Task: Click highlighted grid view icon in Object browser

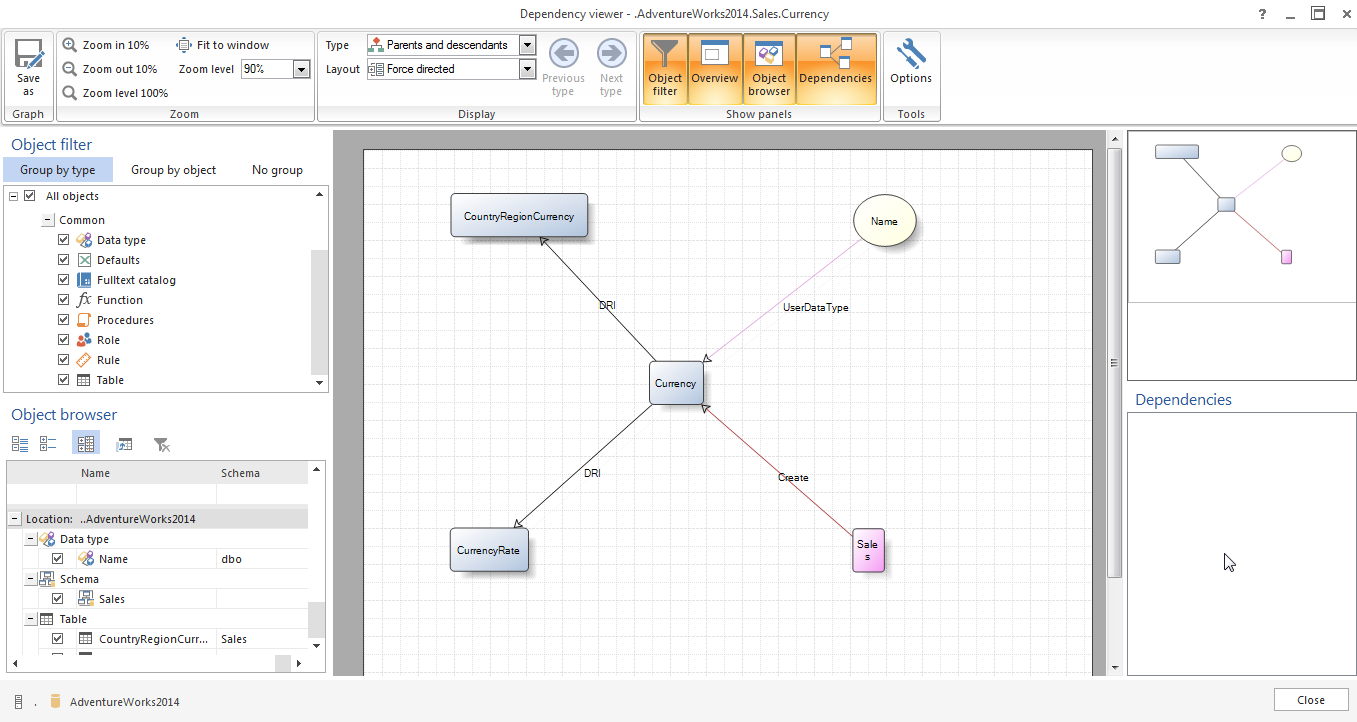Action: 86,444
